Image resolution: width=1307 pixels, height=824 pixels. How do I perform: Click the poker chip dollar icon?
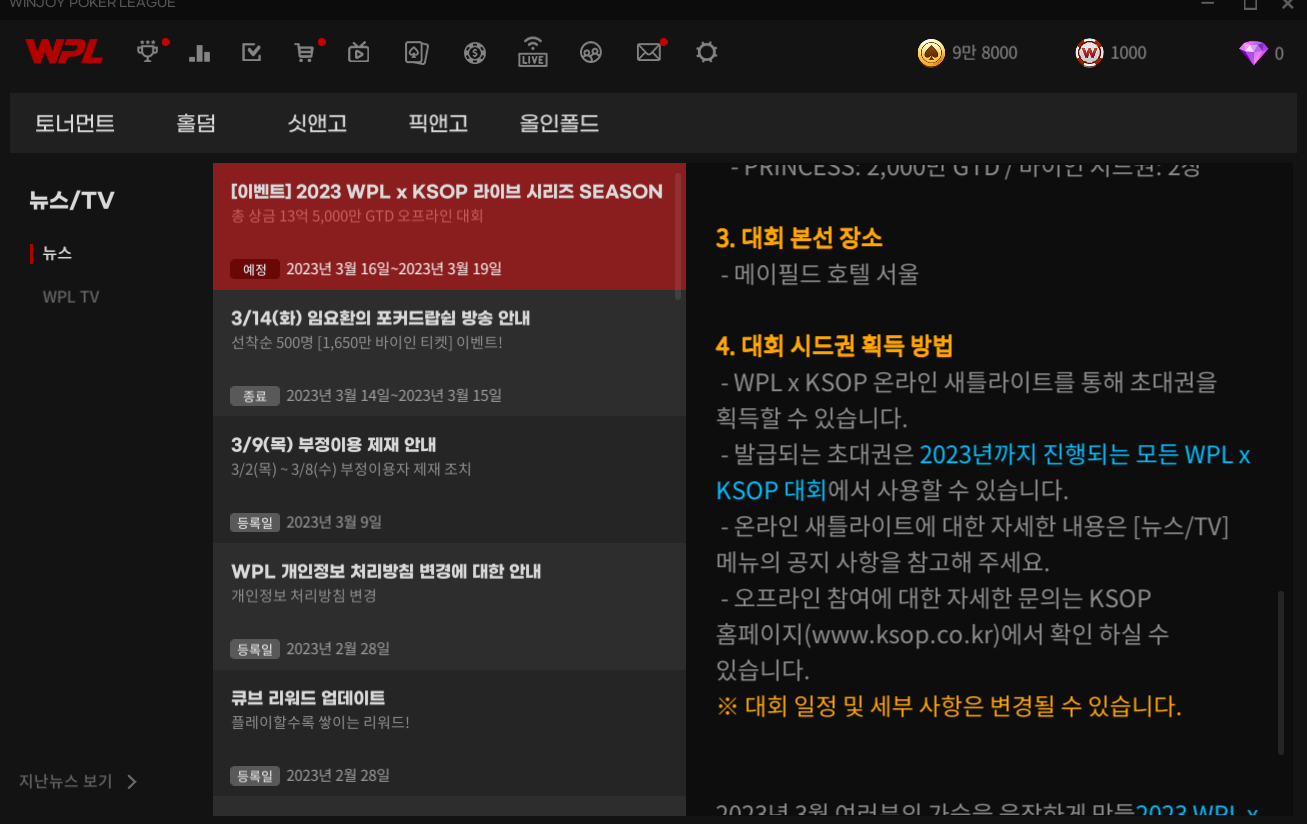[x=475, y=52]
